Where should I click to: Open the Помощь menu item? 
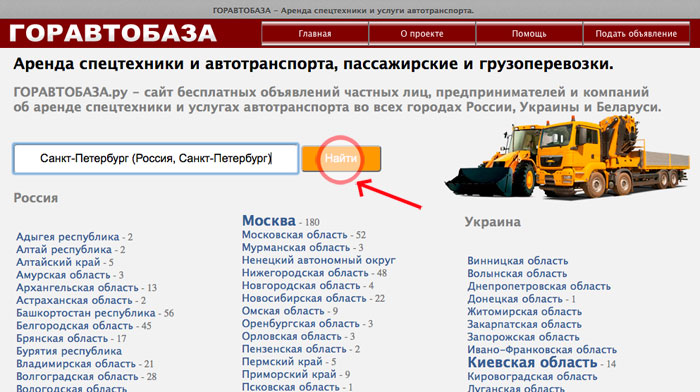pyautogui.click(x=529, y=33)
